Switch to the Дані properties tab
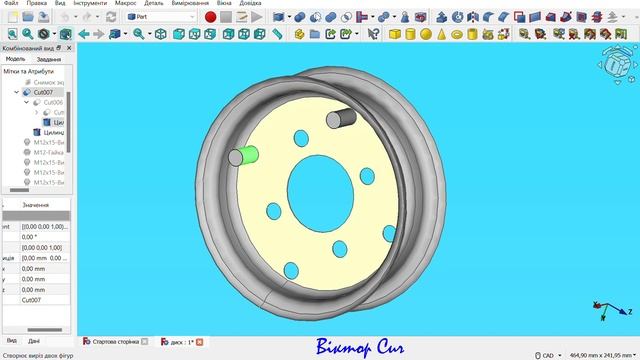 click(34, 341)
